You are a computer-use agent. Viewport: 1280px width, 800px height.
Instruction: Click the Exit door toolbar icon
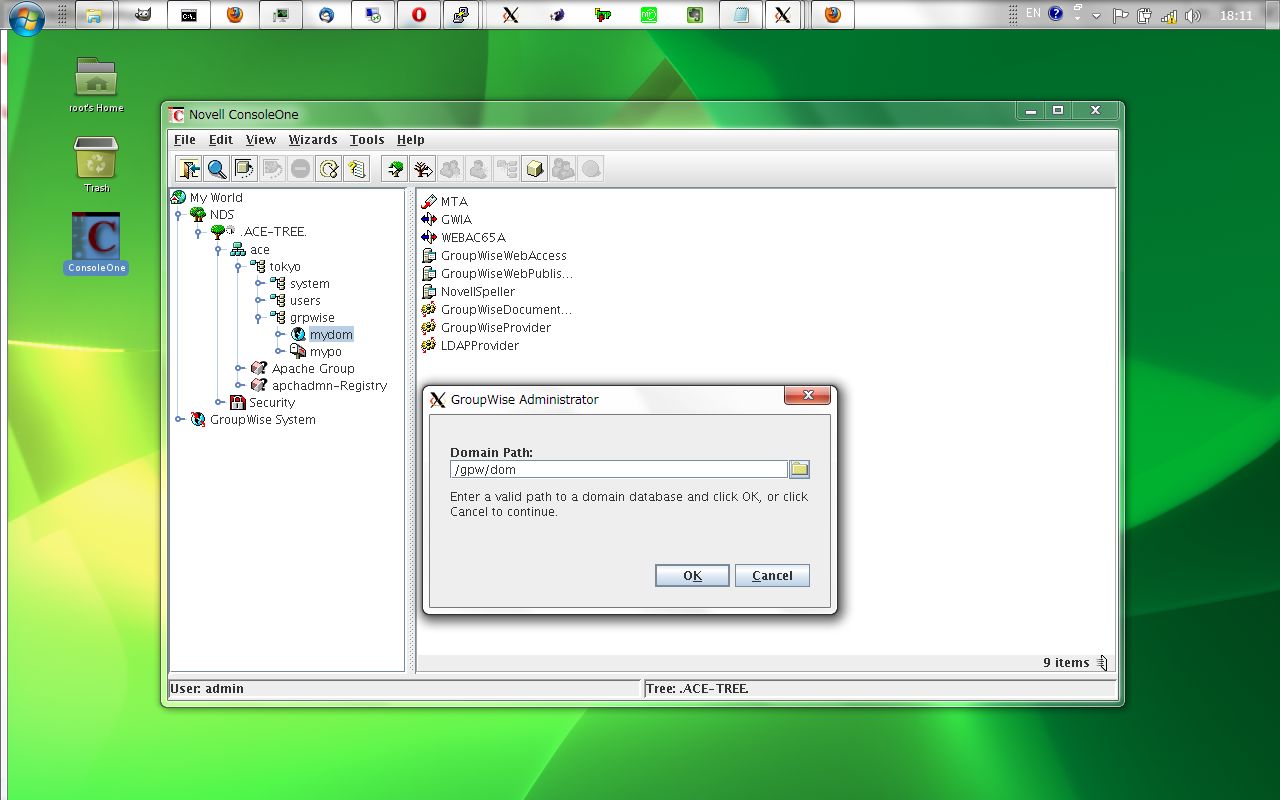point(188,169)
